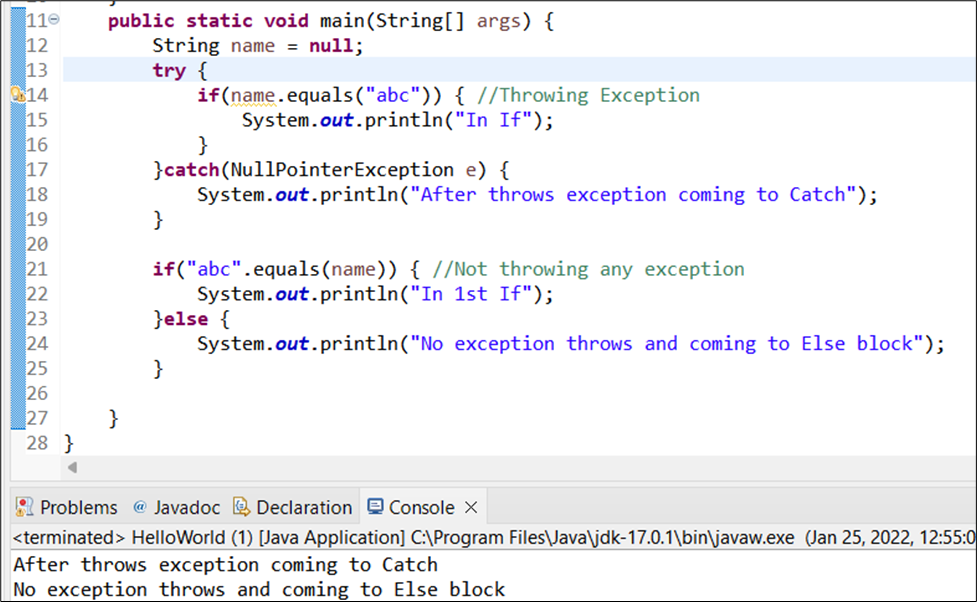
Task: Click 'args' parameter on line 11
Action: tap(498, 21)
